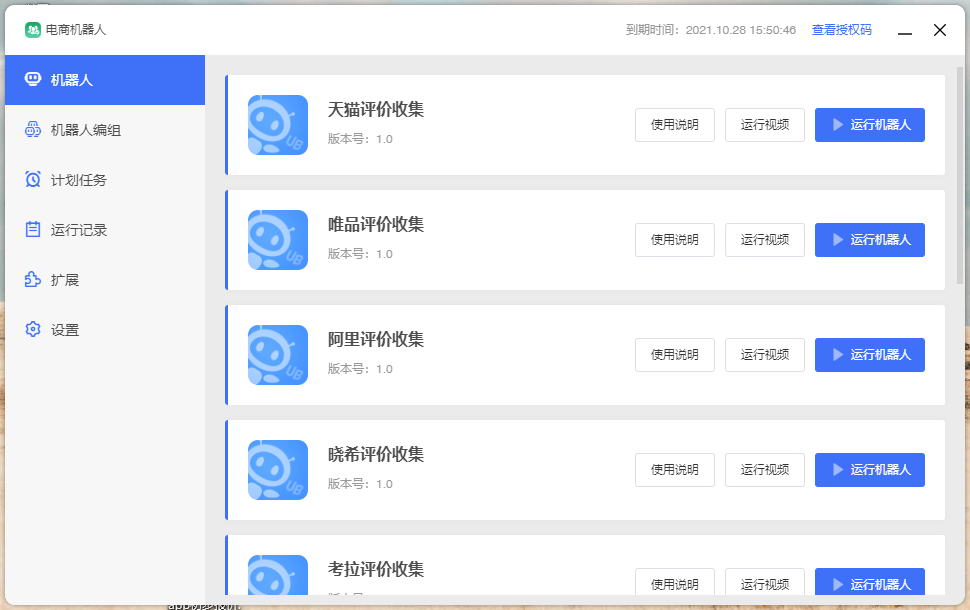This screenshot has width=970, height=610.
Task: Click the 到期时间 expiry date text
Action: click(x=711, y=30)
